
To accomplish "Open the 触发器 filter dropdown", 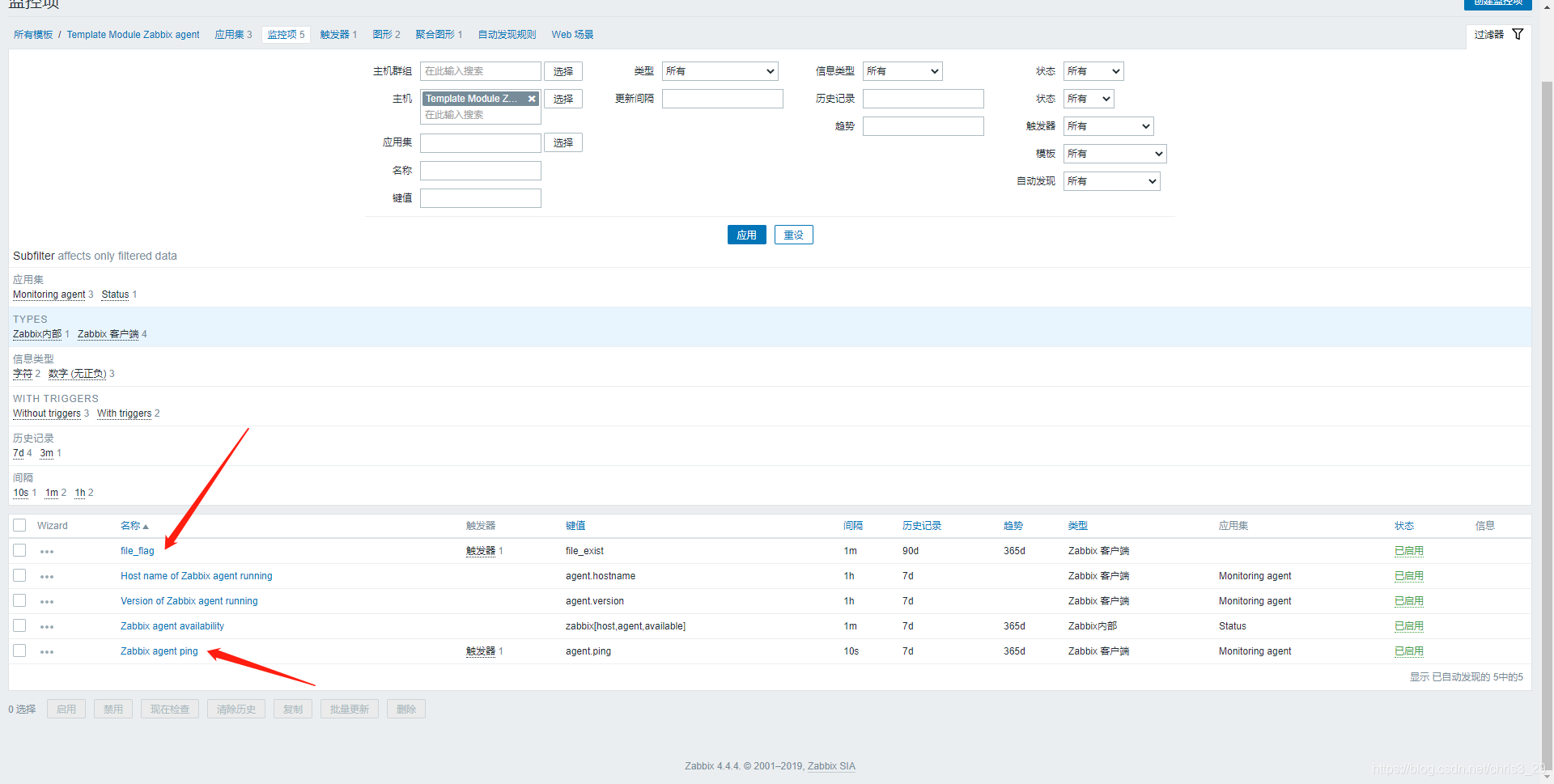I will (x=1108, y=126).
